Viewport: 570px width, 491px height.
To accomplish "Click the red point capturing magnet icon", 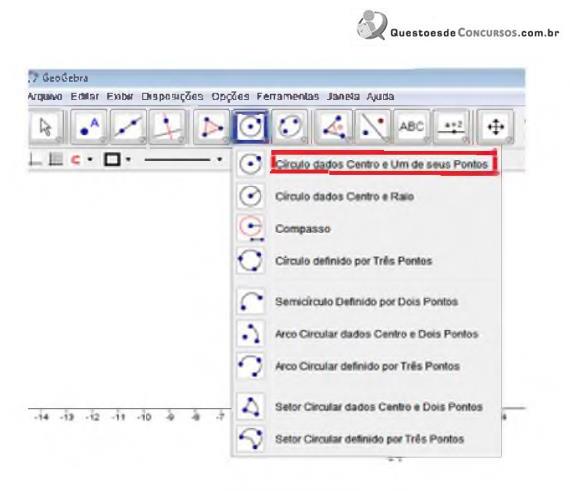I will (76, 159).
